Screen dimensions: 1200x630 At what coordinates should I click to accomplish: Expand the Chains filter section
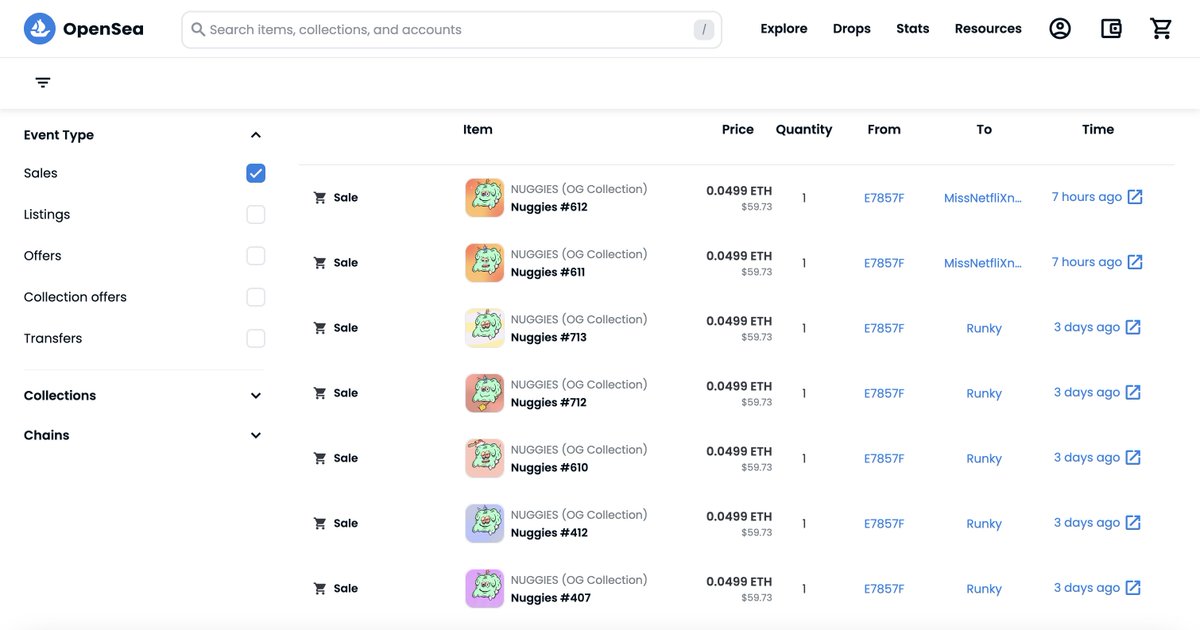click(255, 434)
